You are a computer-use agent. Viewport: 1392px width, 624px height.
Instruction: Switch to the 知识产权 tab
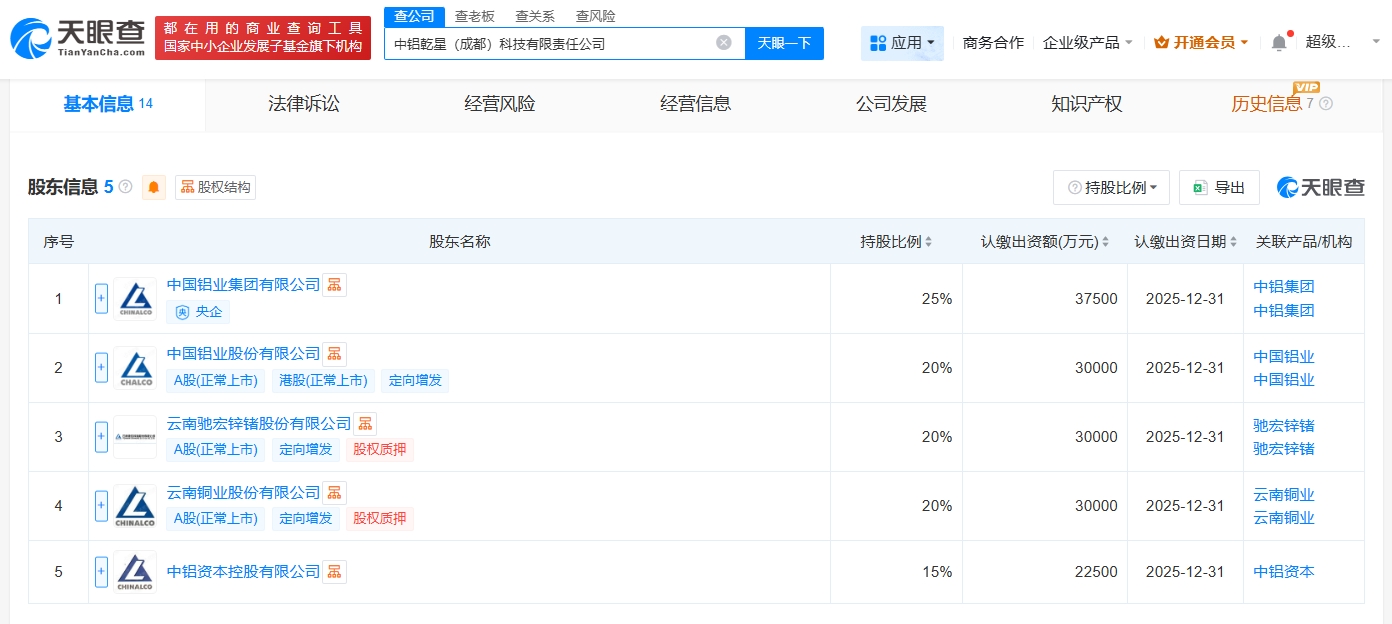[1087, 104]
